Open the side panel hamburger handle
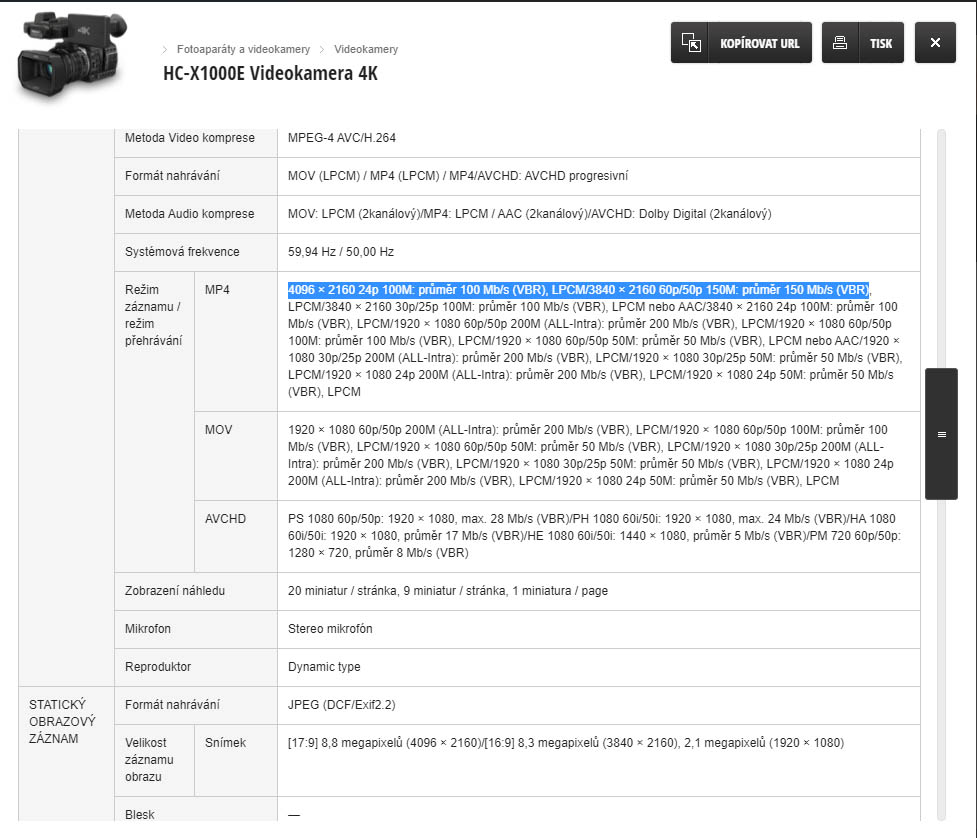This screenshot has height=838, width=977. click(941, 434)
